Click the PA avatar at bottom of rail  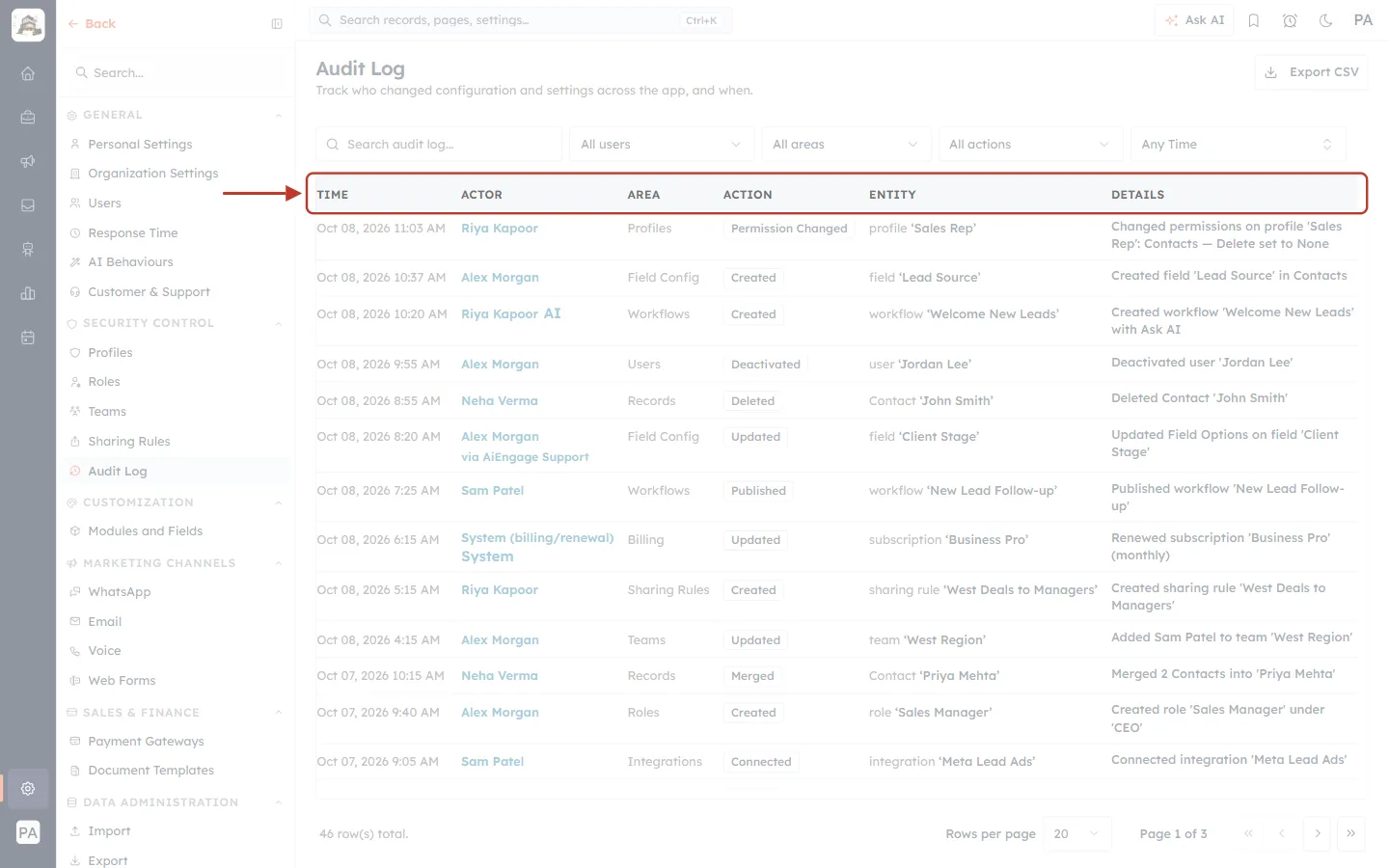pyautogui.click(x=28, y=832)
